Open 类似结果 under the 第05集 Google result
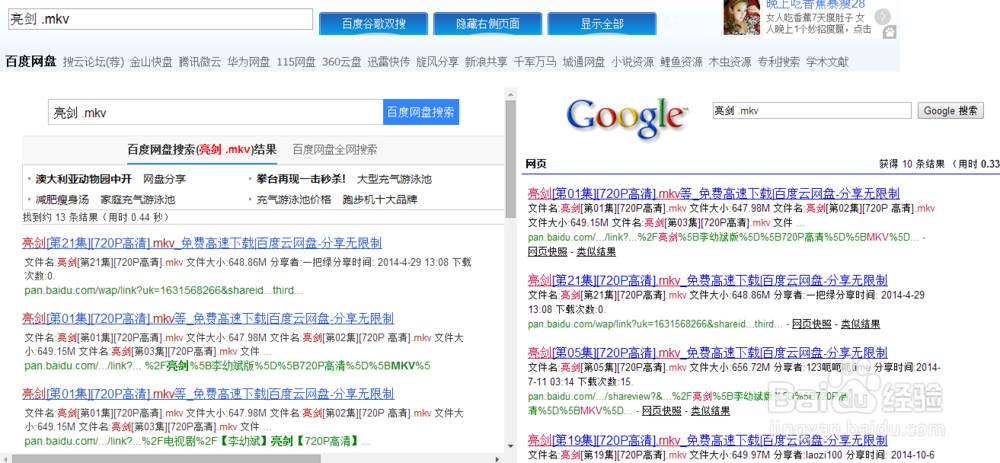Image resolution: width=1000 pixels, height=463 pixels. 710,410
